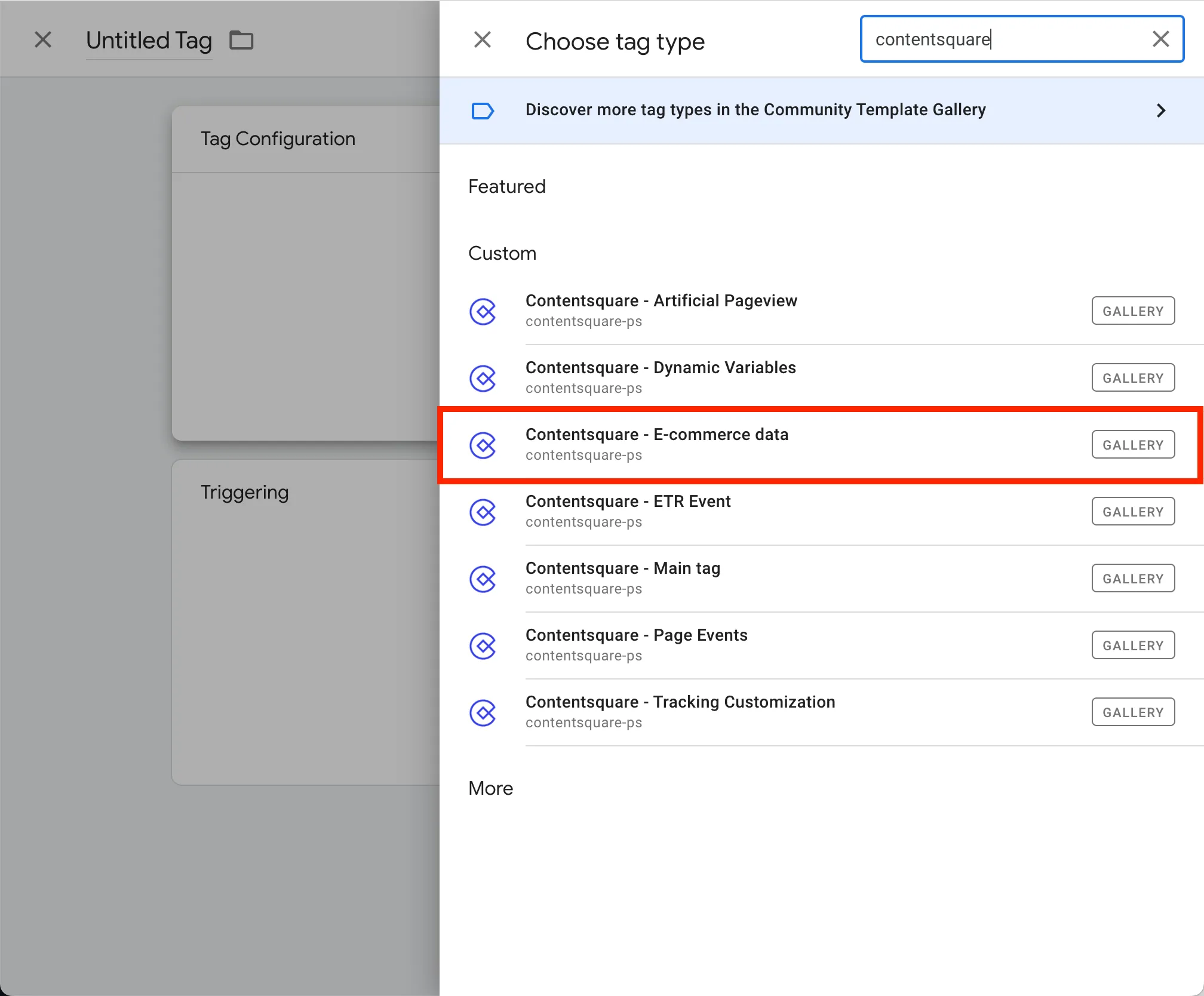Close the Choose tag type panel
Image resolution: width=1204 pixels, height=996 pixels.
click(x=483, y=40)
